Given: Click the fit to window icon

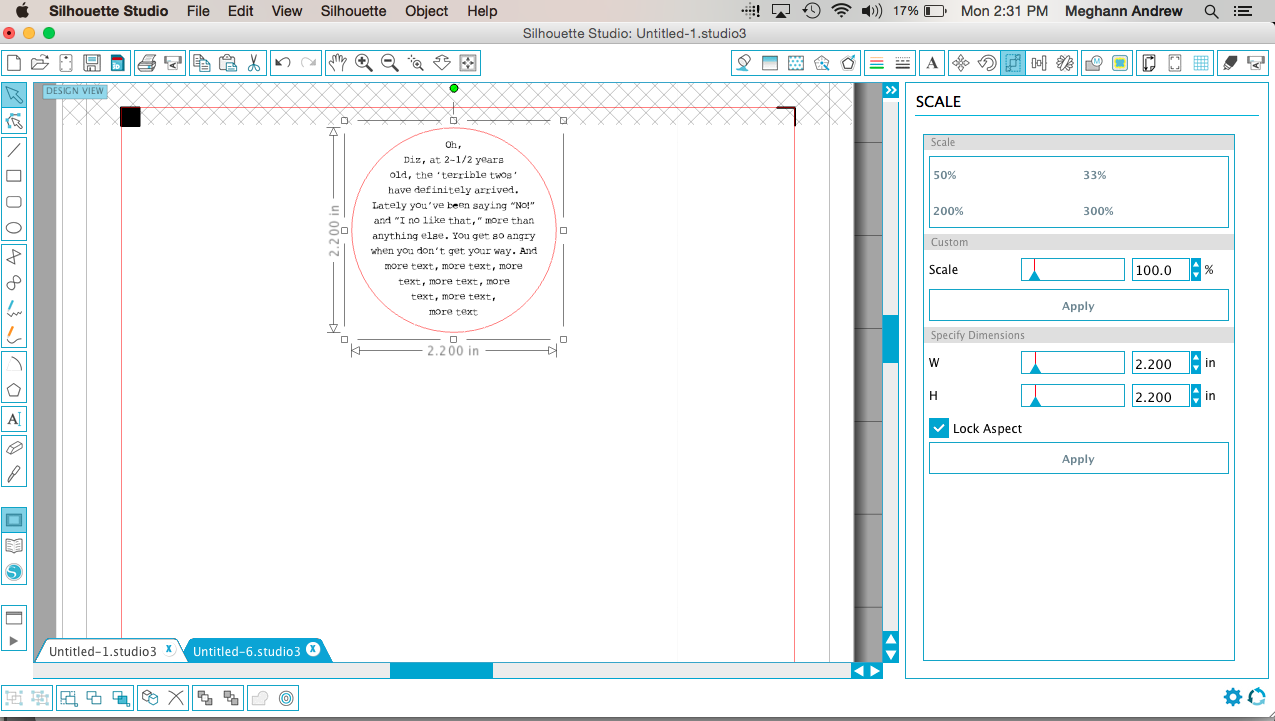Looking at the screenshot, I should click(x=468, y=63).
